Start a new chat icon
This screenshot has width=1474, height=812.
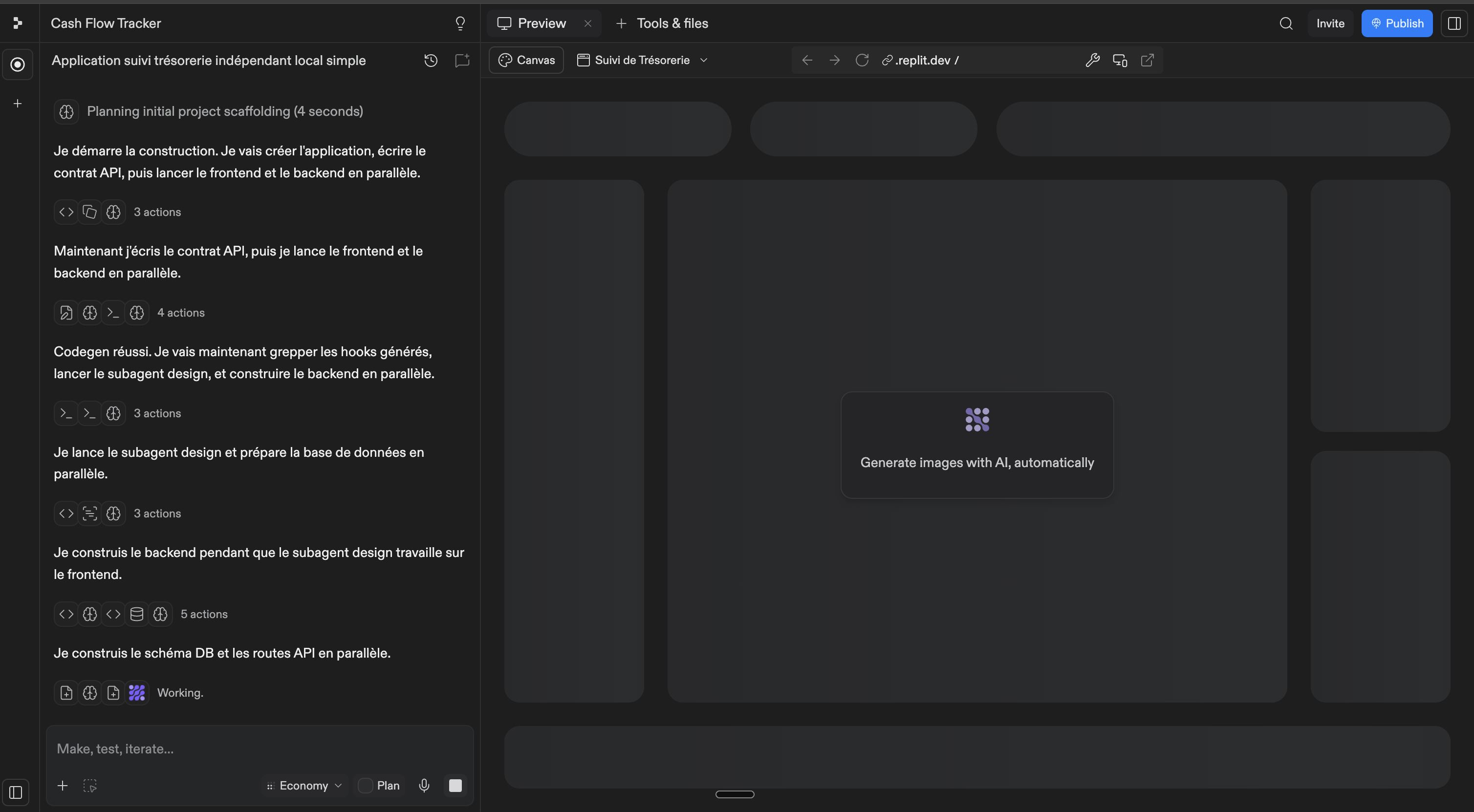[x=462, y=60]
